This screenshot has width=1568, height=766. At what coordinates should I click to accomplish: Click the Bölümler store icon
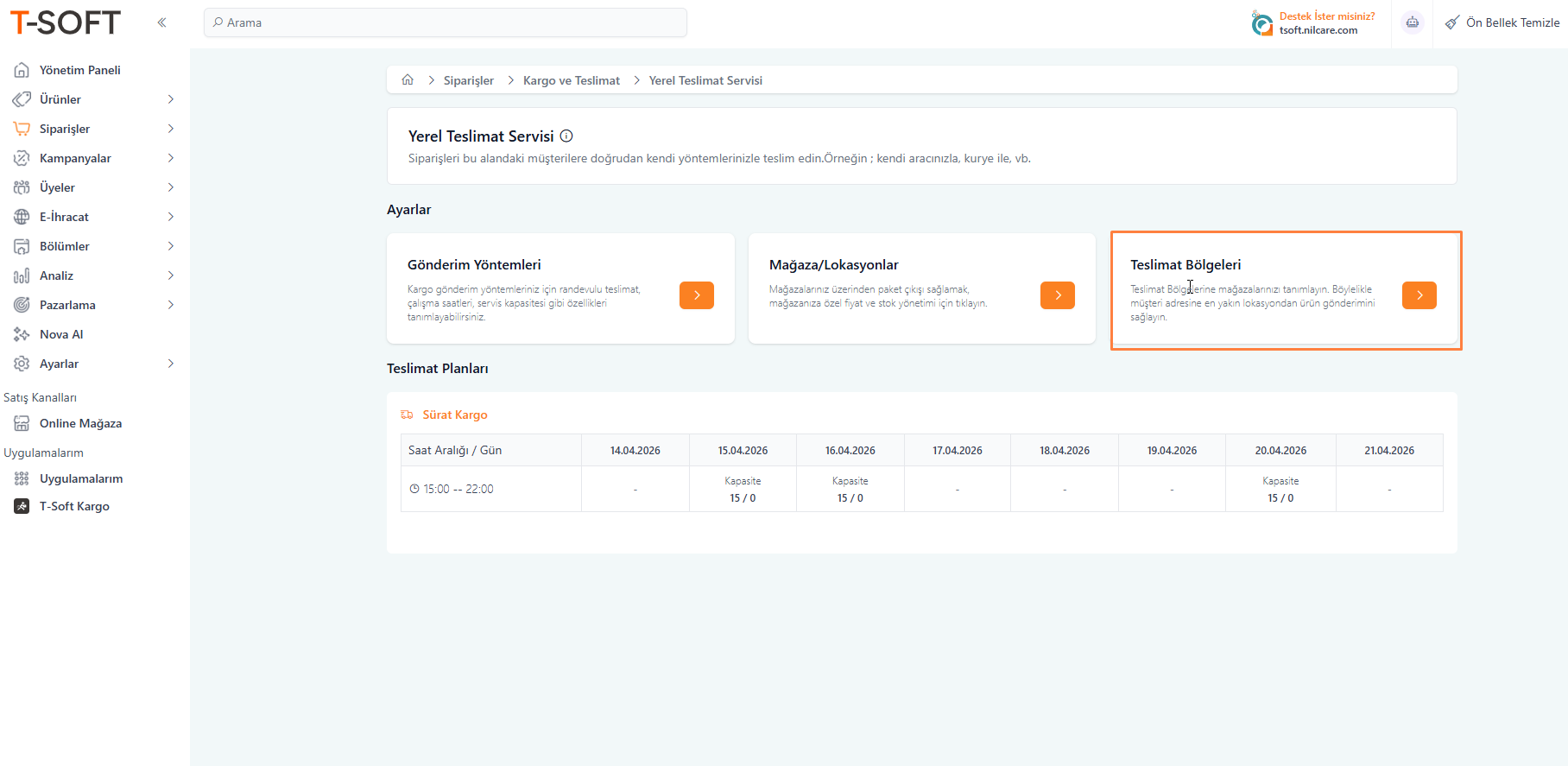coord(22,246)
